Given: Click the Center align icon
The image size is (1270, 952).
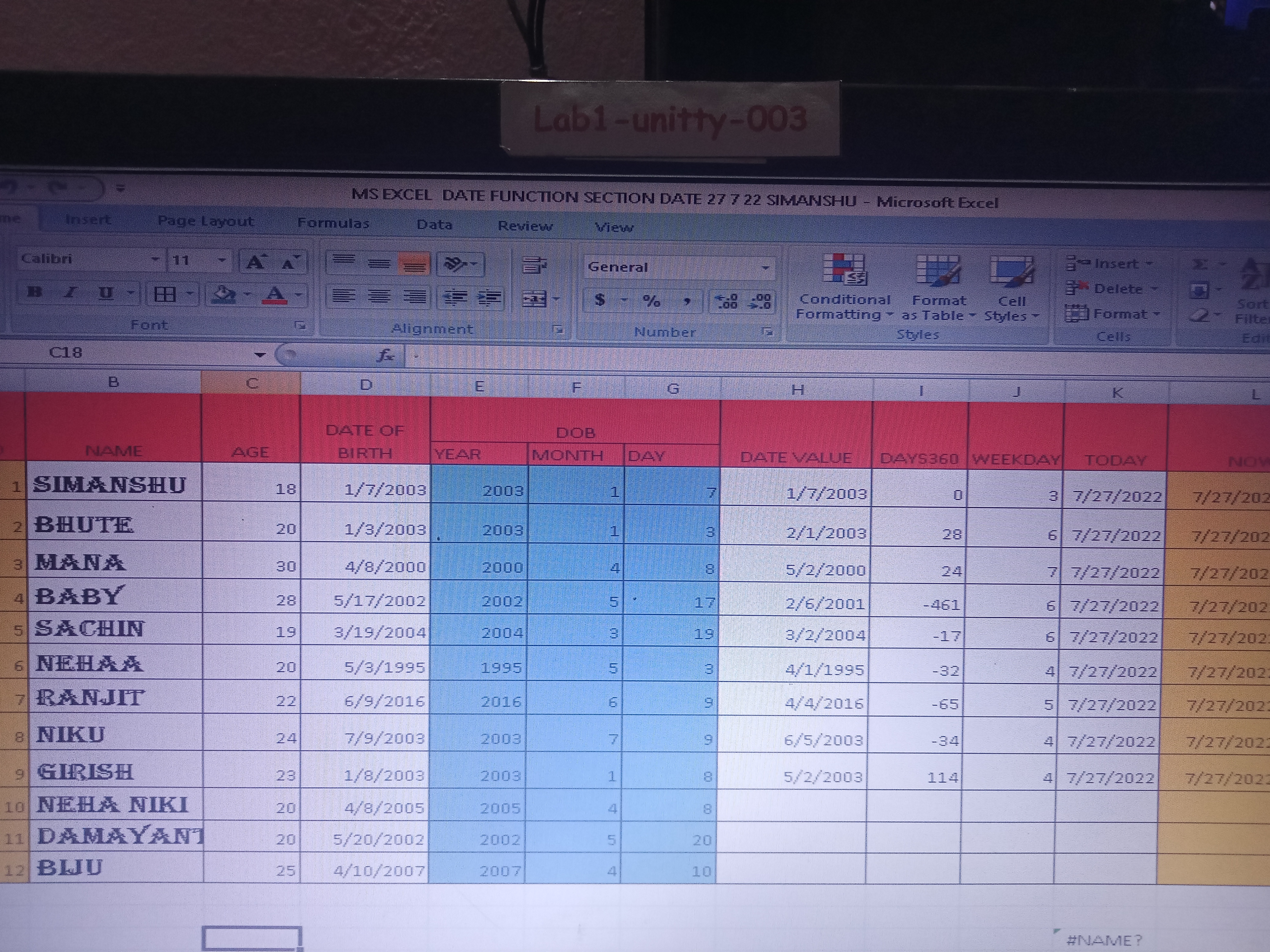Looking at the screenshot, I should point(379,297).
